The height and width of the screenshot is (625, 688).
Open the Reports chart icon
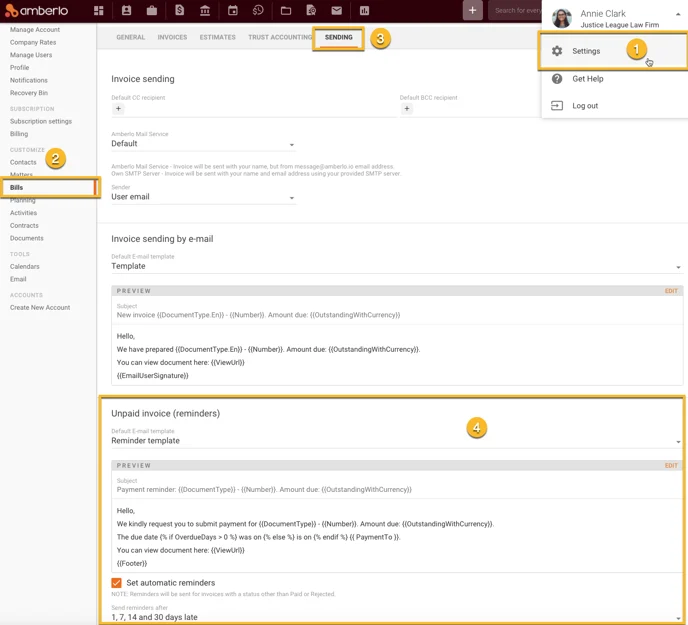pyautogui.click(x=365, y=11)
